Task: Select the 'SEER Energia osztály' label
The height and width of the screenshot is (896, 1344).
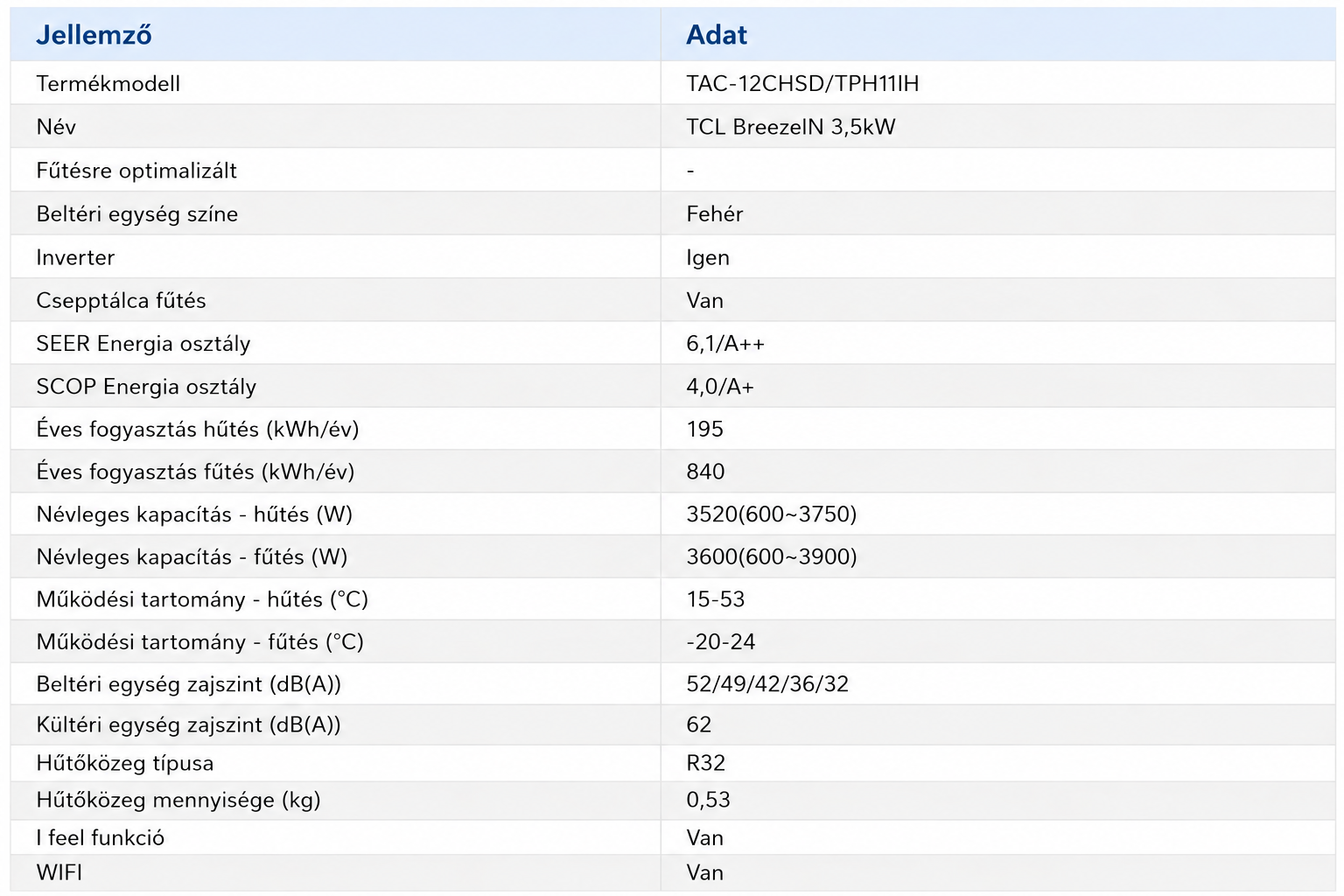Action: click(x=143, y=344)
